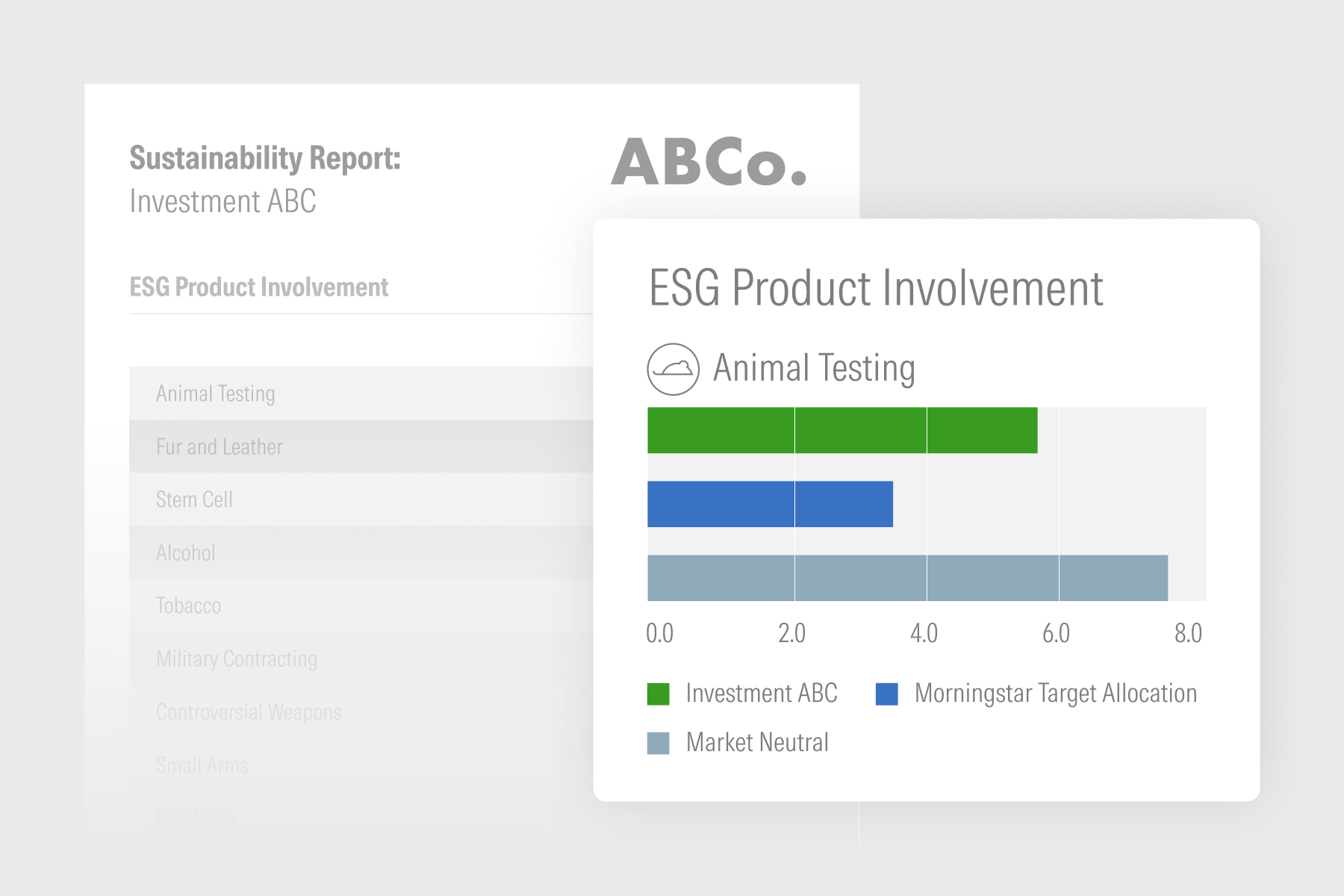
Task: Click the Animal Testing mouse icon
Action: (x=673, y=369)
